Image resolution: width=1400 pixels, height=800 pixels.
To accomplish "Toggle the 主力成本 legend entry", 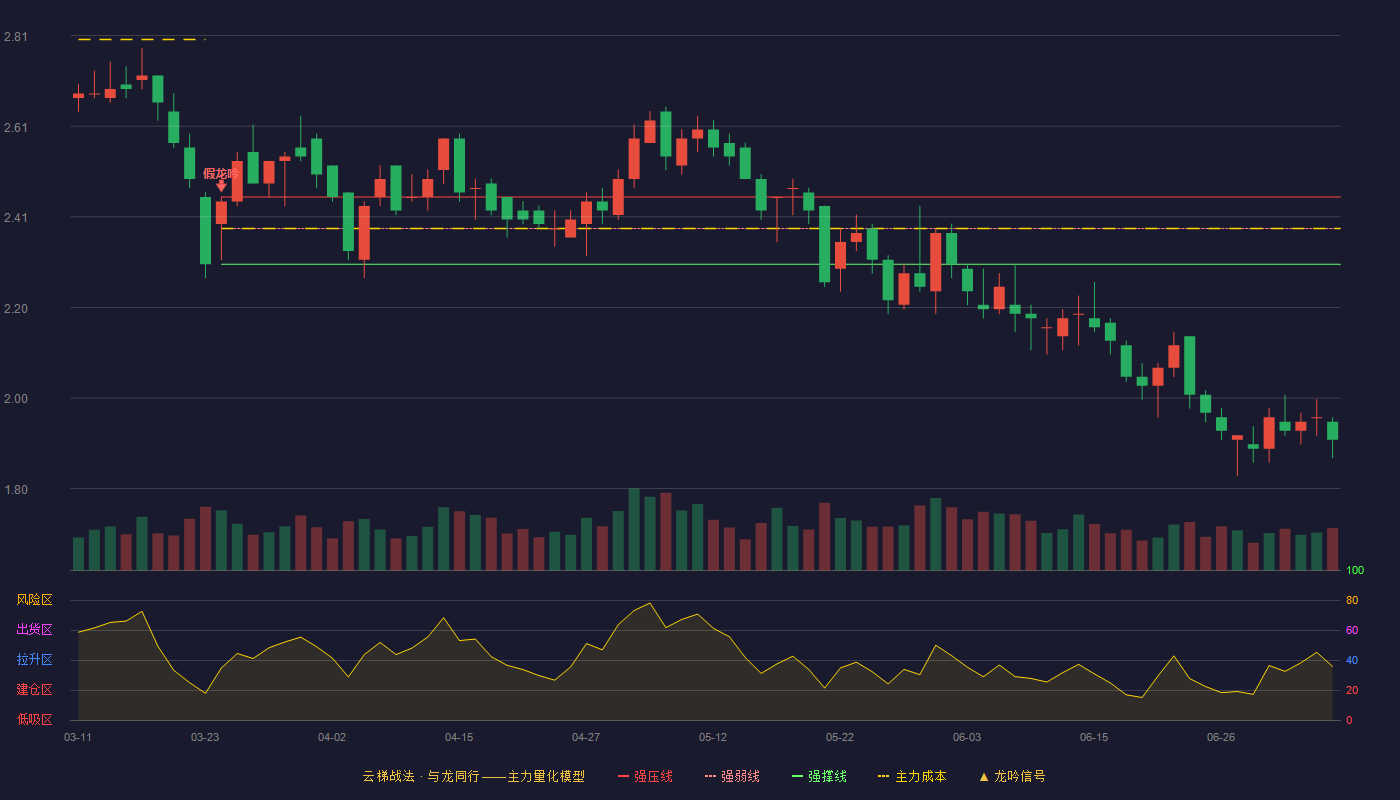I will [x=911, y=776].
